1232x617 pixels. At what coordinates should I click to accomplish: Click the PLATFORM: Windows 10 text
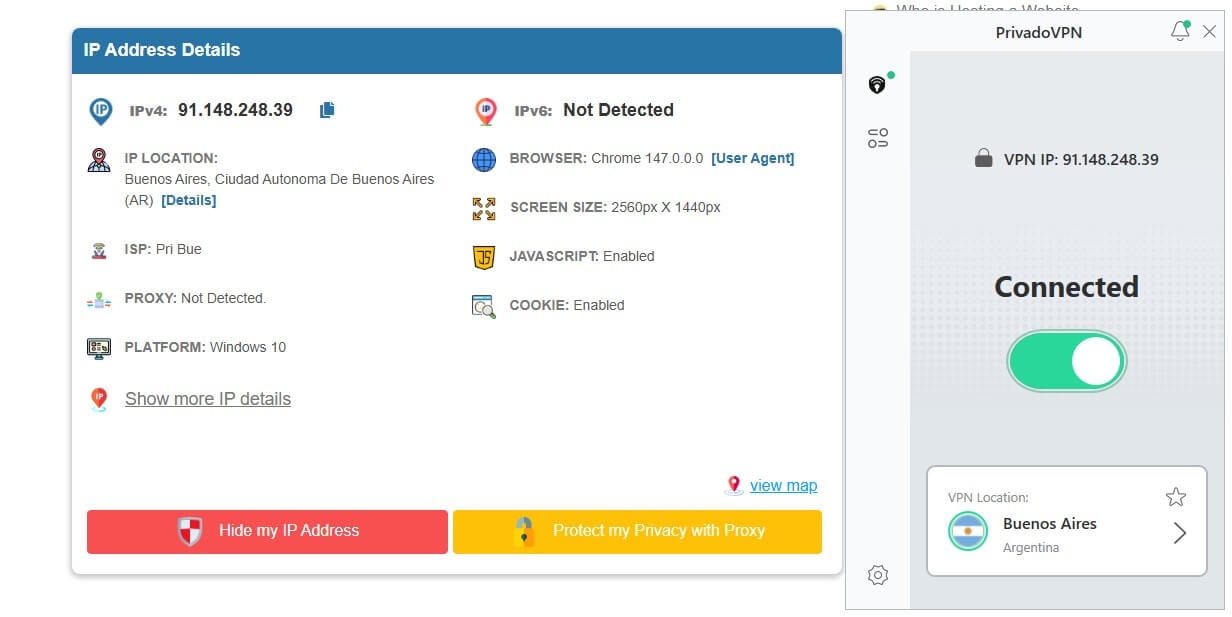click(x=205, y=347)
